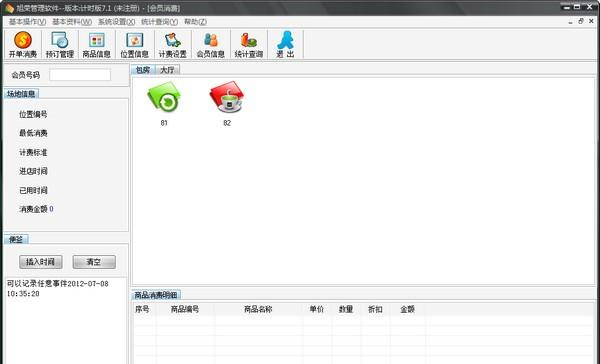Click the 单价 column header

pos(317,309)
